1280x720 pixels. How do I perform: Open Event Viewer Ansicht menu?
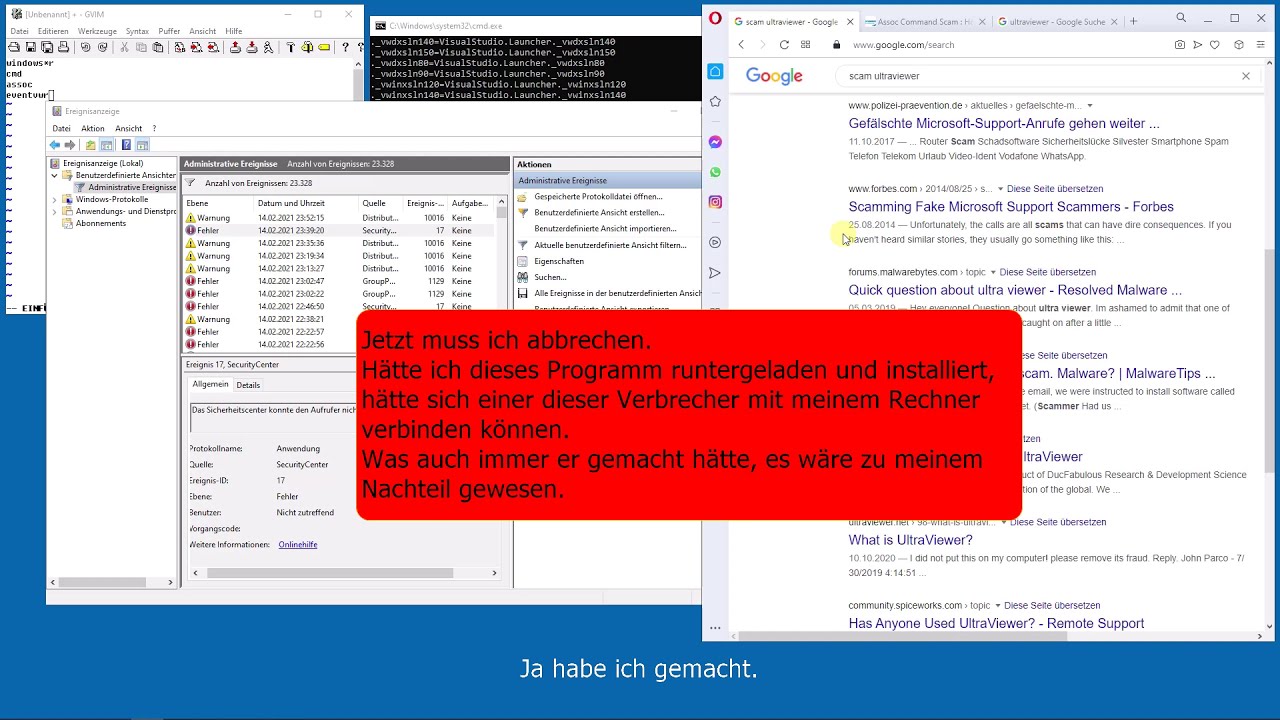(x=128, y=129)
